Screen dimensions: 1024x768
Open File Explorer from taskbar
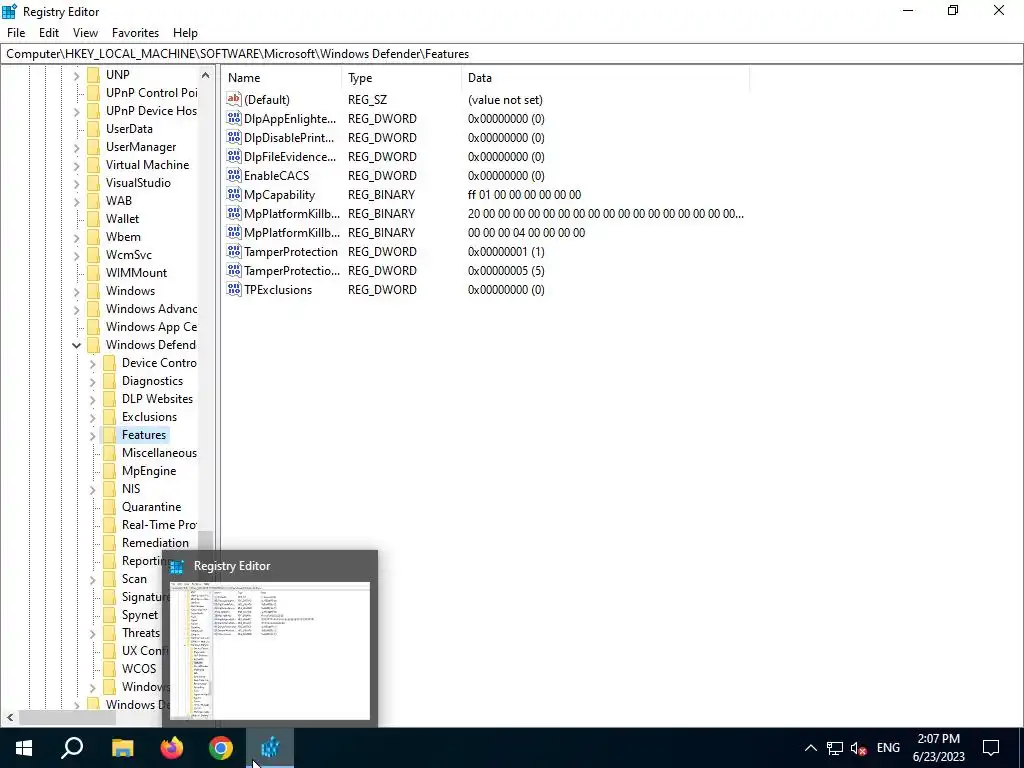coord(122,748)
